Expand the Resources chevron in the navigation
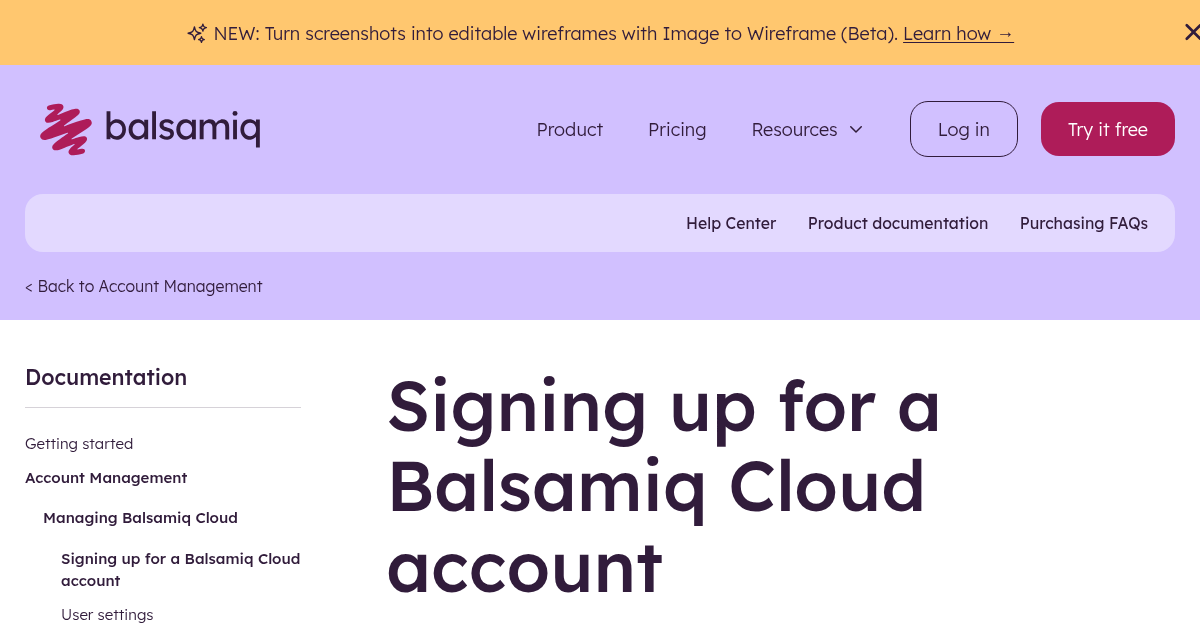This screenshot has height=627, width=1200. click(x=856, y=129)
